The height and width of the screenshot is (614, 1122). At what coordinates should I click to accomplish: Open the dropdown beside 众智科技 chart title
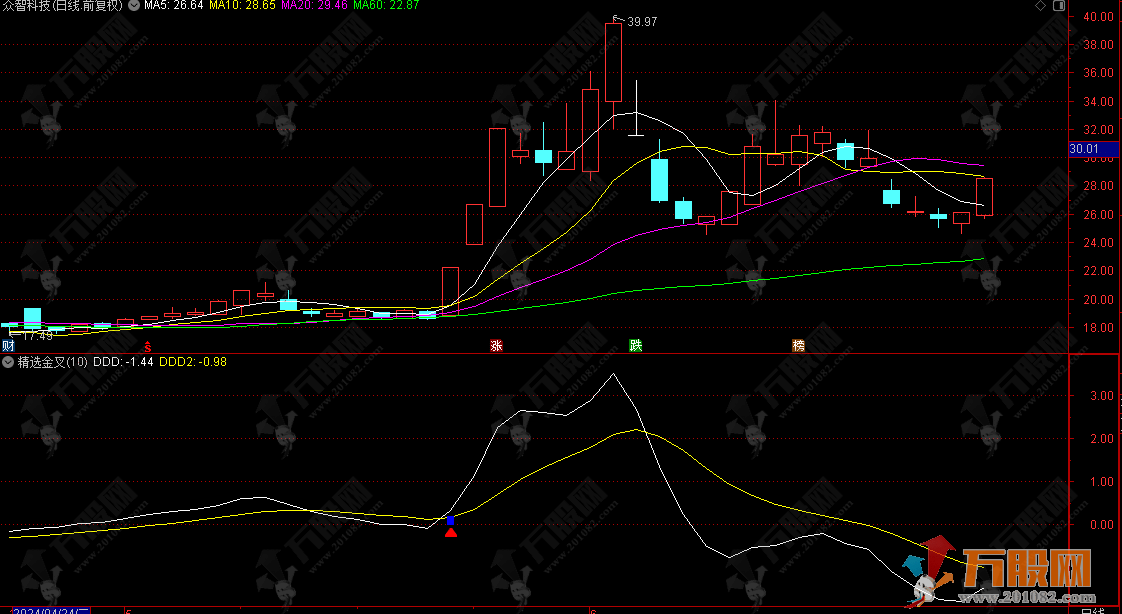134,6
